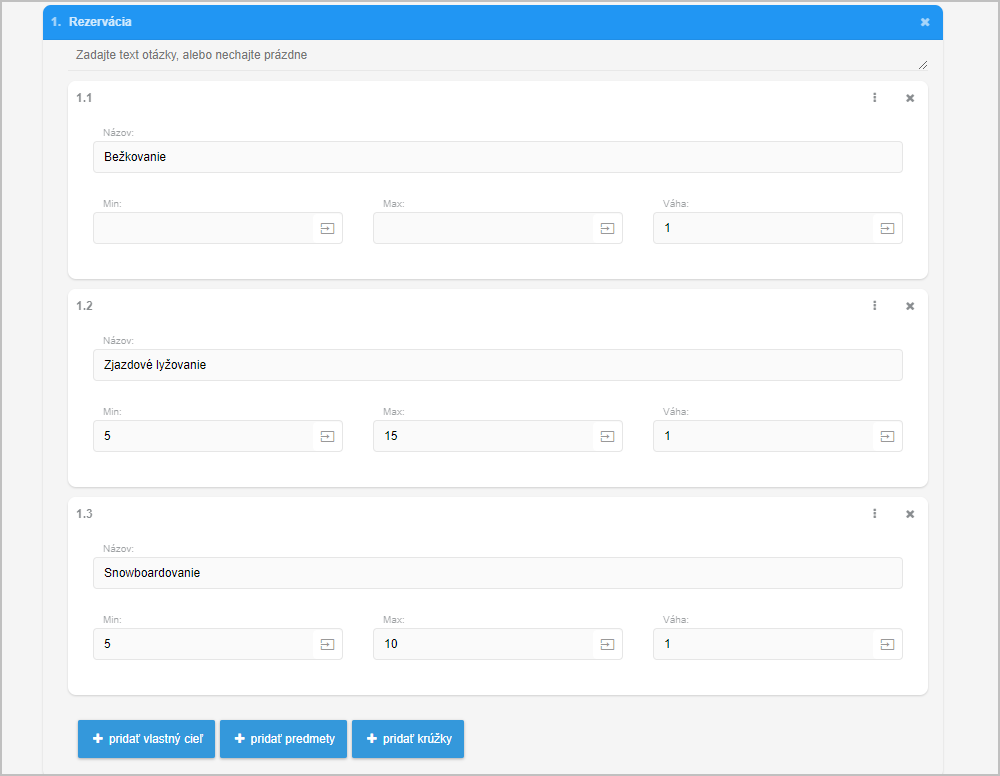This screenshot has width=1000, height=776.
Task: Click the 1.2 item number label
Action: pyautogui.click(x=84, y=305)
